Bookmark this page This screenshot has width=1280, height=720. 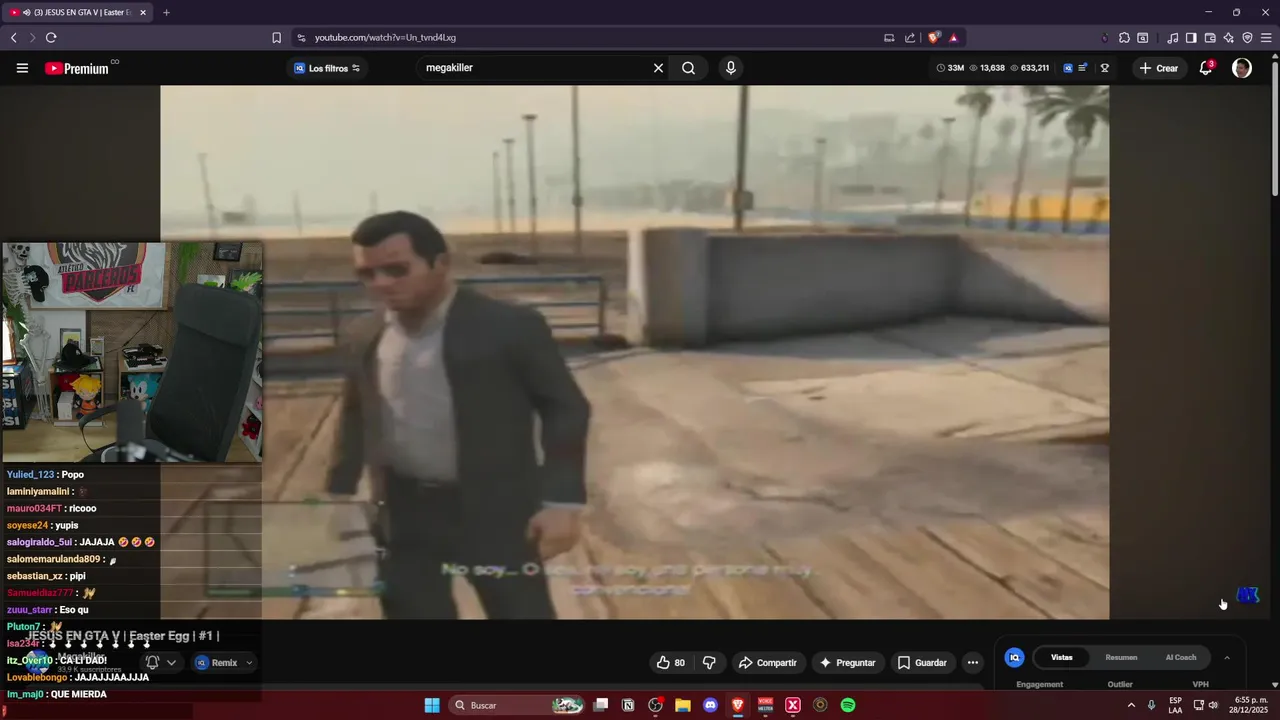click(277, 37)
